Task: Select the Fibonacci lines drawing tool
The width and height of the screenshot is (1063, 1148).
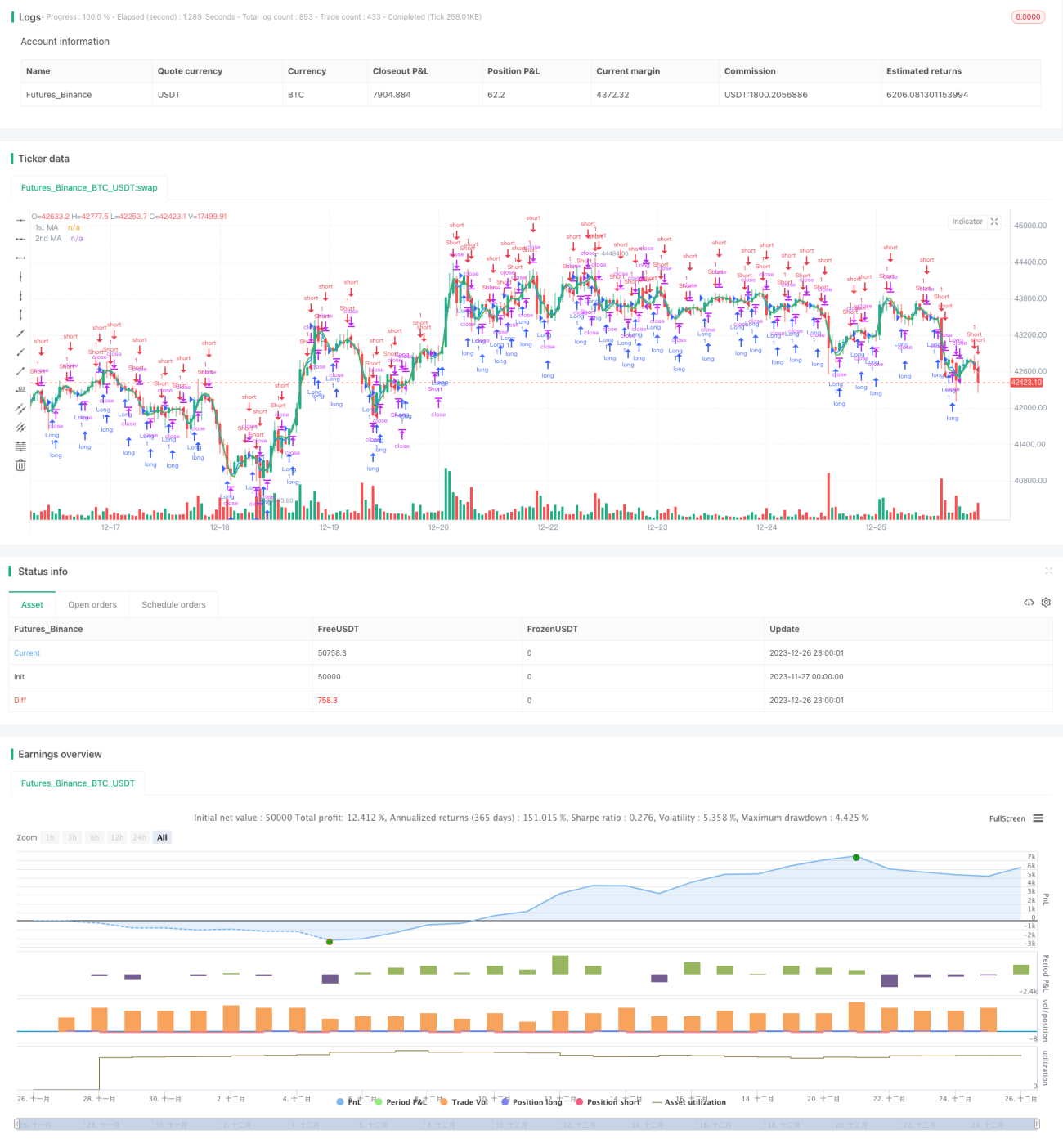Action: (20, 446)
